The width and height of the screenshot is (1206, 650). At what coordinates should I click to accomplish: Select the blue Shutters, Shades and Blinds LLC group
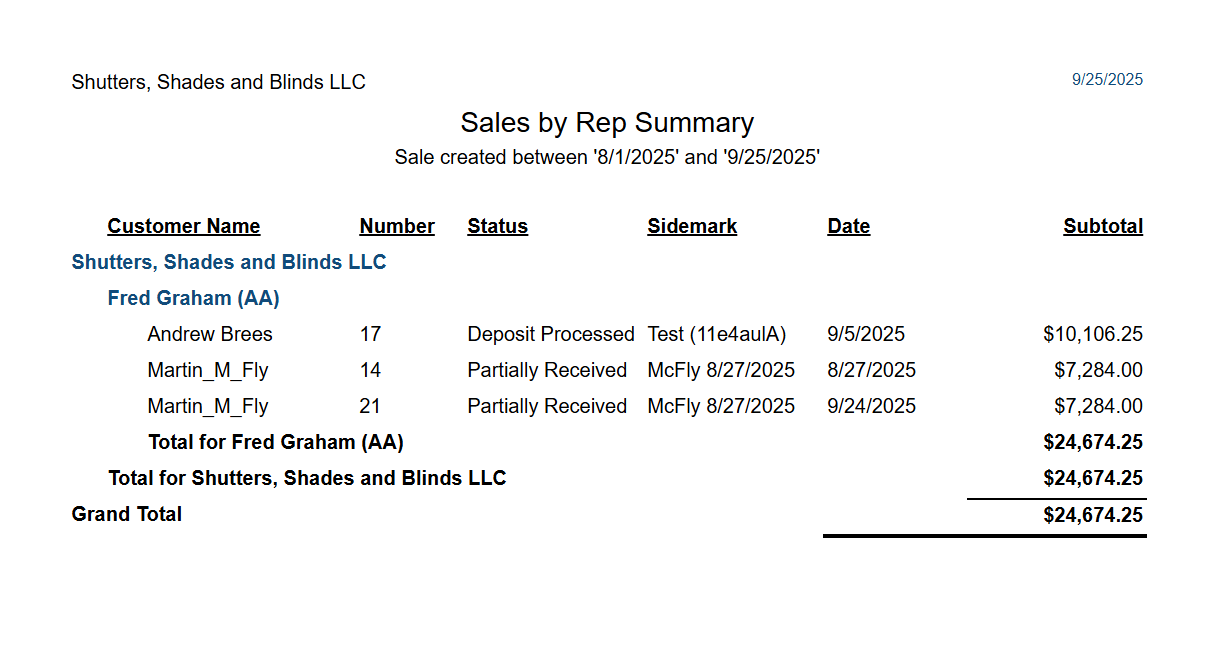point(229,262)
